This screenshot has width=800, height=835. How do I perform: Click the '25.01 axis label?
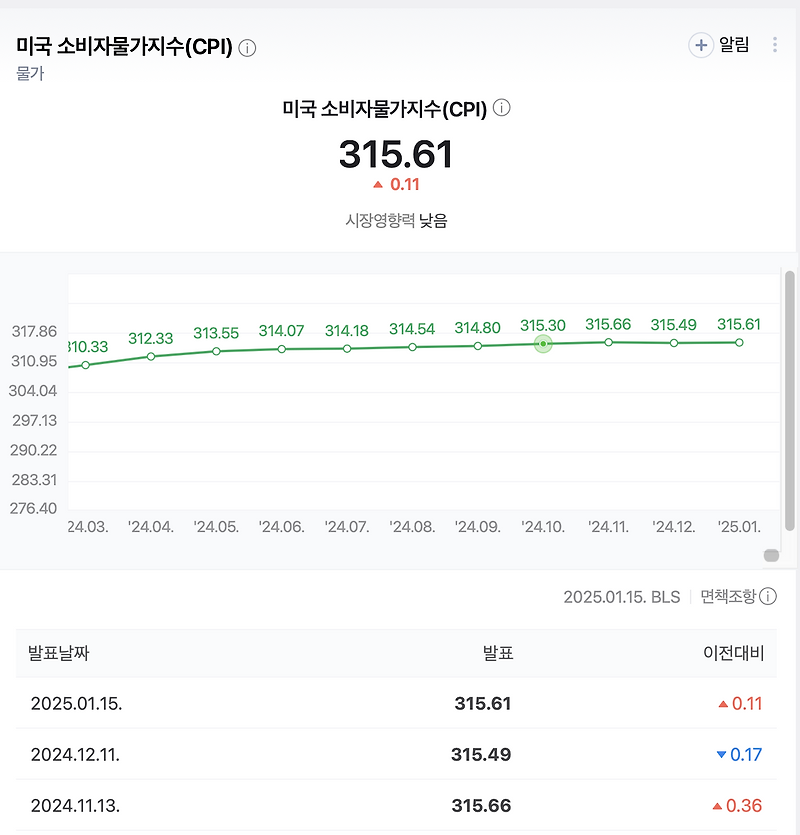pyautogui.click(x=739, y=526)
